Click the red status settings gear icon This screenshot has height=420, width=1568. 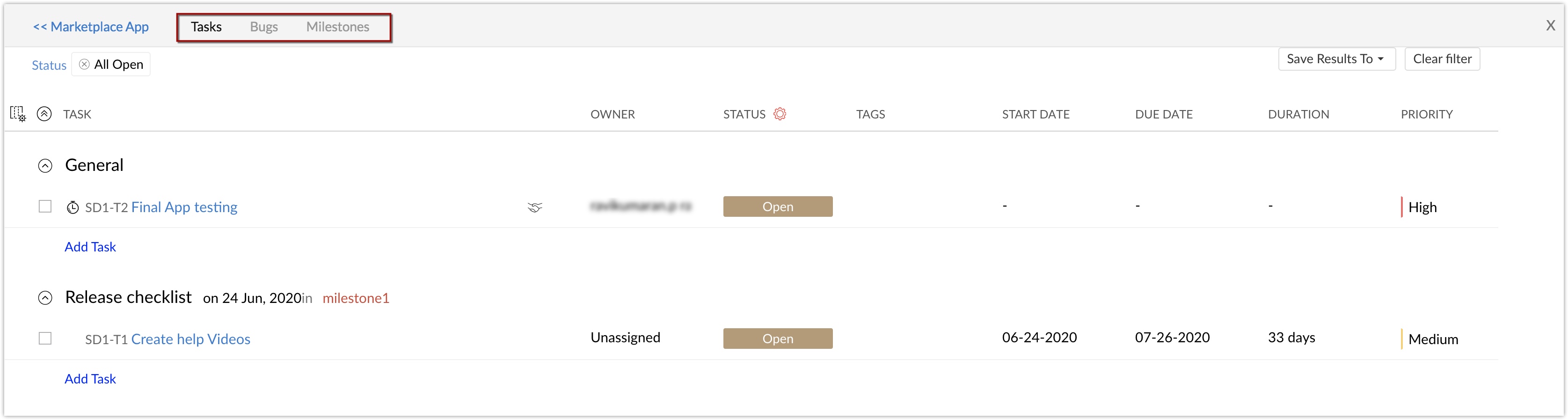(780, 114)
